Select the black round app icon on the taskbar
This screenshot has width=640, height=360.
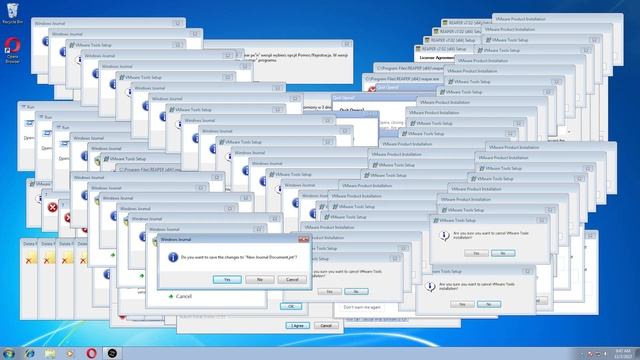point(112,353)
